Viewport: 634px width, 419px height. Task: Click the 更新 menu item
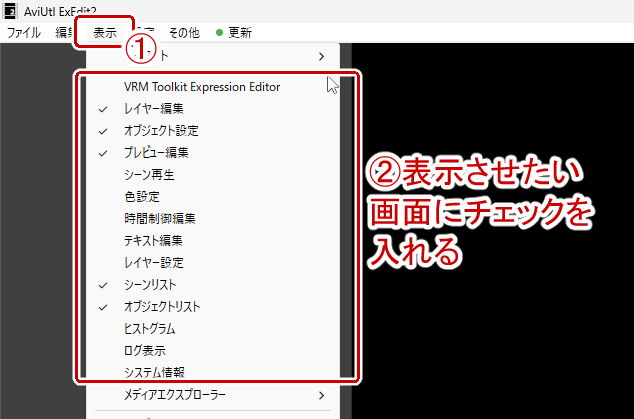(x=234, y=32)
